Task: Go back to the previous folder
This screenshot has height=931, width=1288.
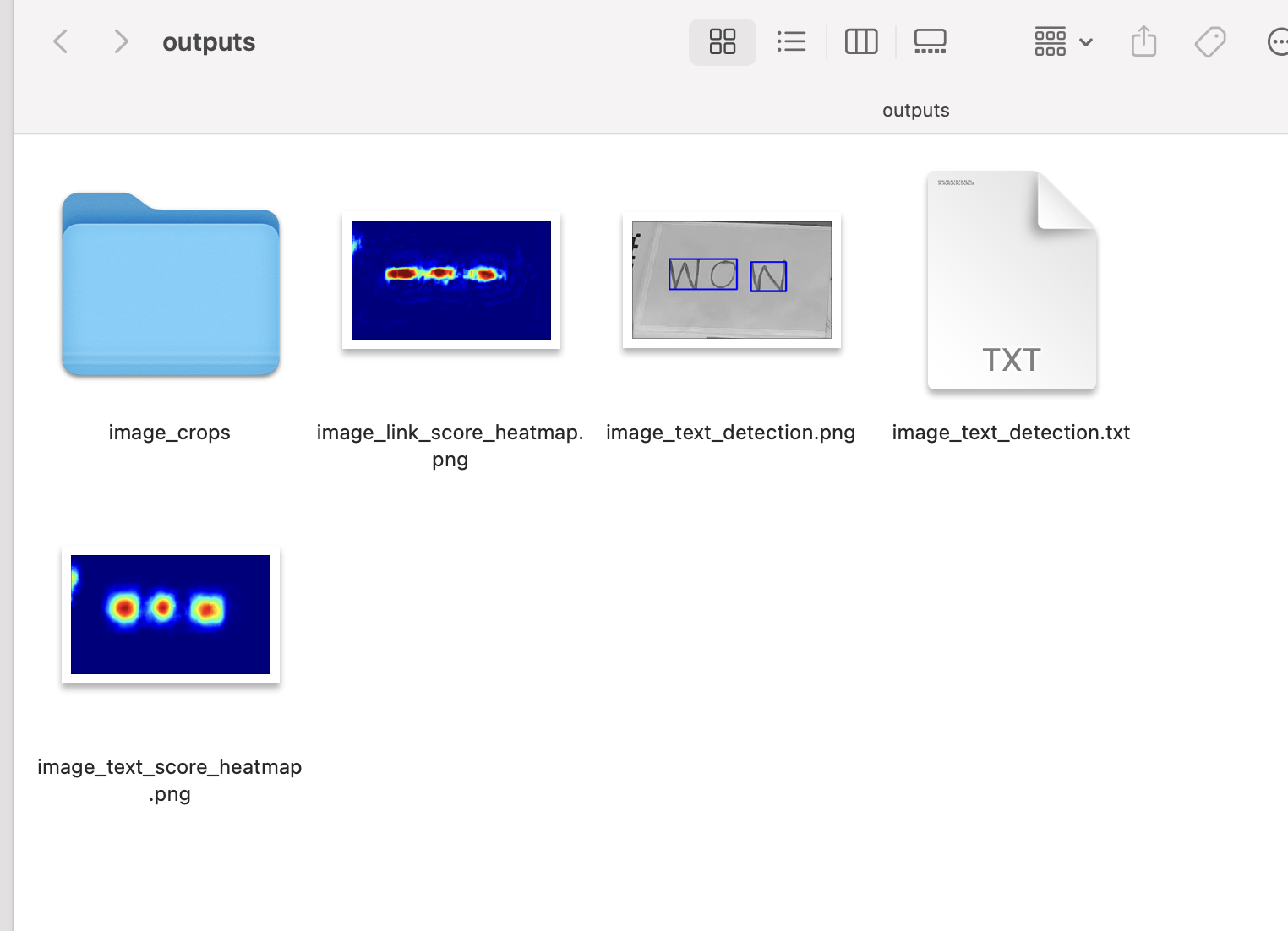Action: pyautogui.click(x=60, y=41)
